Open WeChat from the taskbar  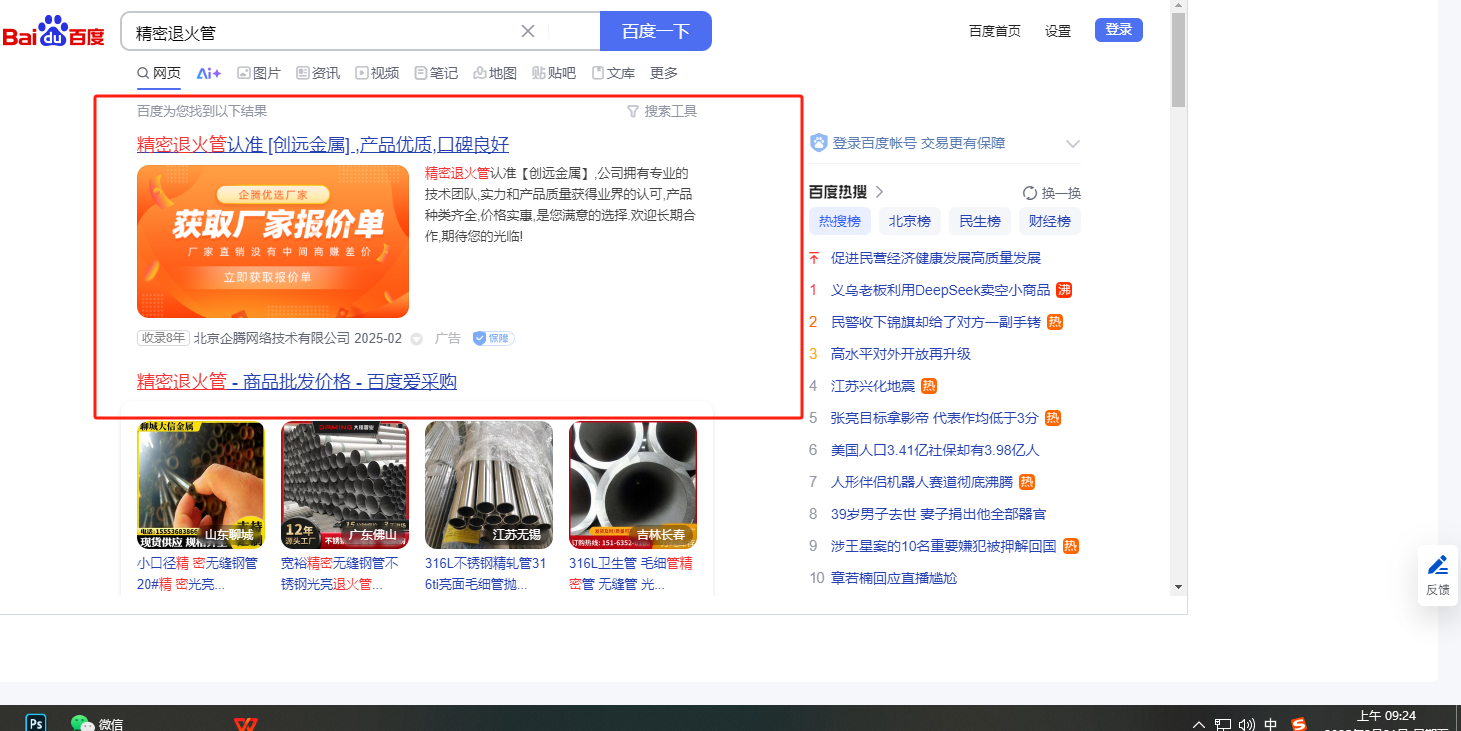[x=83, y=722]
